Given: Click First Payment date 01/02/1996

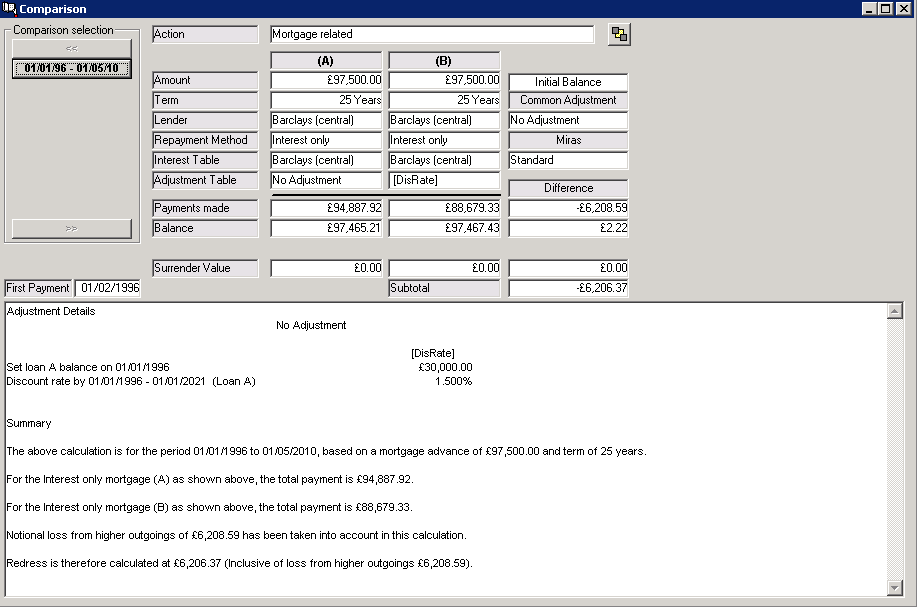Looking at the screenshot, I should pyautogui.click(x=108, y=288).
